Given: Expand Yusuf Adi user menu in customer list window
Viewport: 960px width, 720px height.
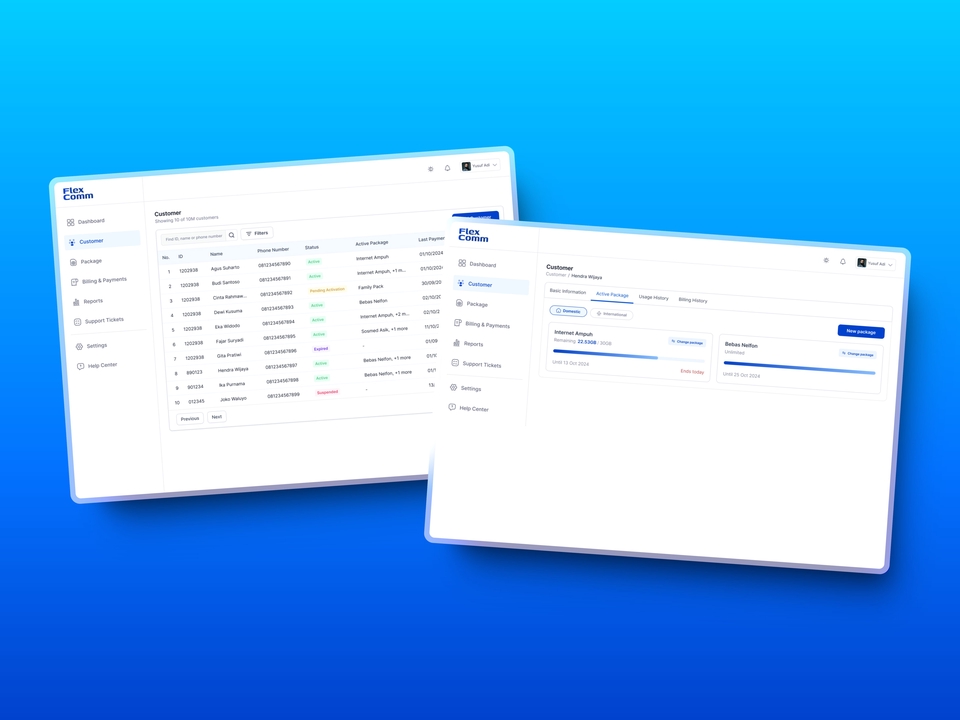Looking at the screenshot, I should pos(480,165).
